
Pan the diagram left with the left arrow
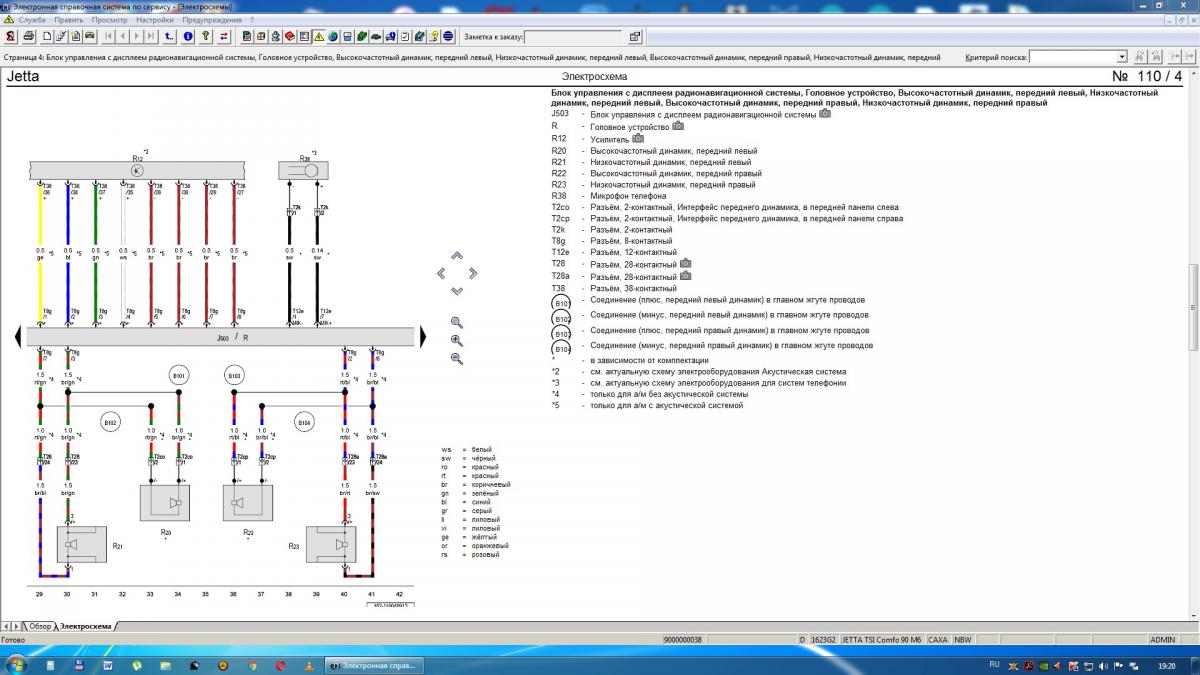(441, 273)
